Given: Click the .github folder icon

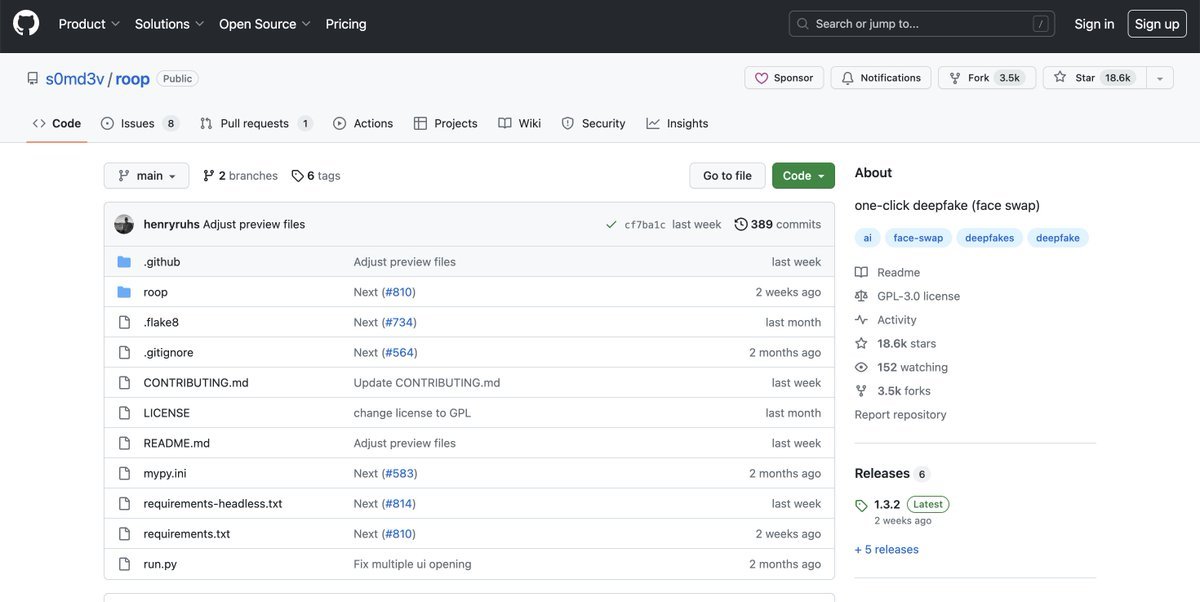Looking at the screenshot, I should 124,262.
